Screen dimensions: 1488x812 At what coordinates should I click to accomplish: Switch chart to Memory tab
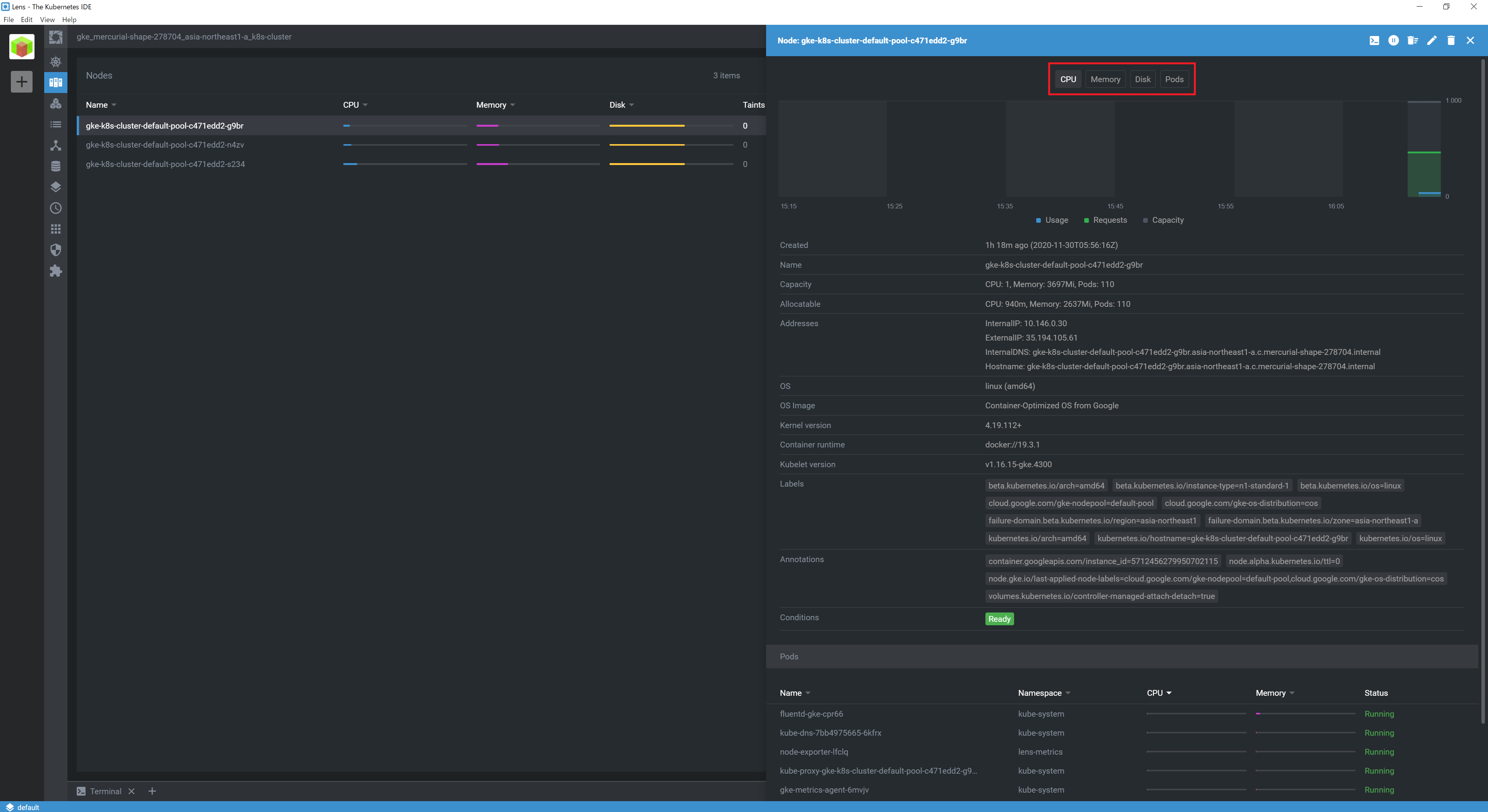pos(1105,80)
